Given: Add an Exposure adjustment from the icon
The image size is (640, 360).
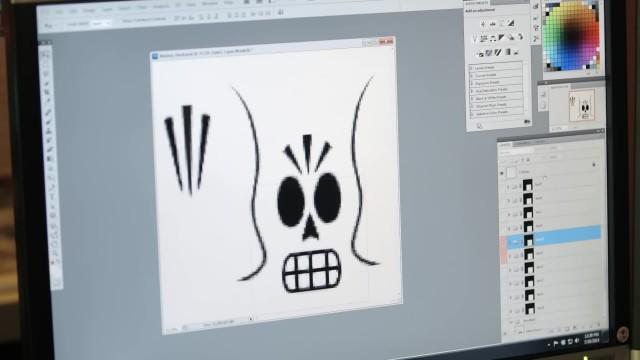Looking at the screenshot, I should 511,23.
